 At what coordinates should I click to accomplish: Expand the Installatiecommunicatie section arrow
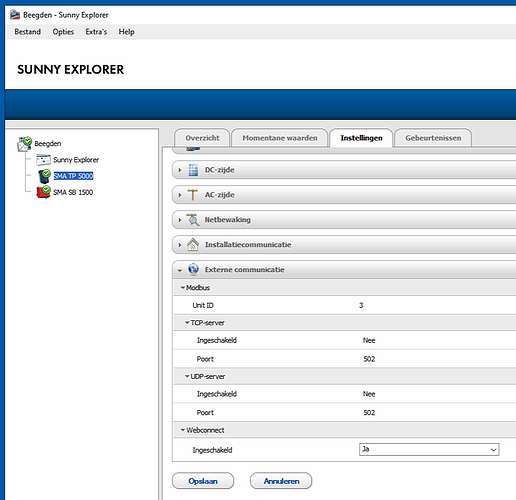[x=180, y=245]
